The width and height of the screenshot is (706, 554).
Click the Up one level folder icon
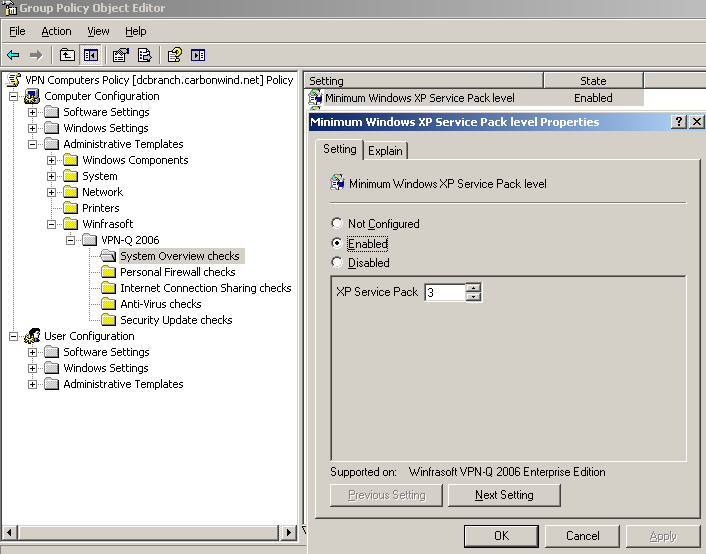coord(67,55)
